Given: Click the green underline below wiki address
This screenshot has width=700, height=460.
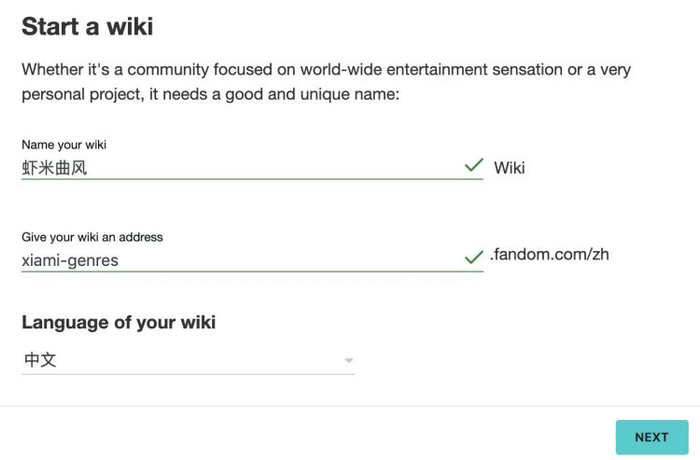Looking at the screenshot, I should click(252, 272).
